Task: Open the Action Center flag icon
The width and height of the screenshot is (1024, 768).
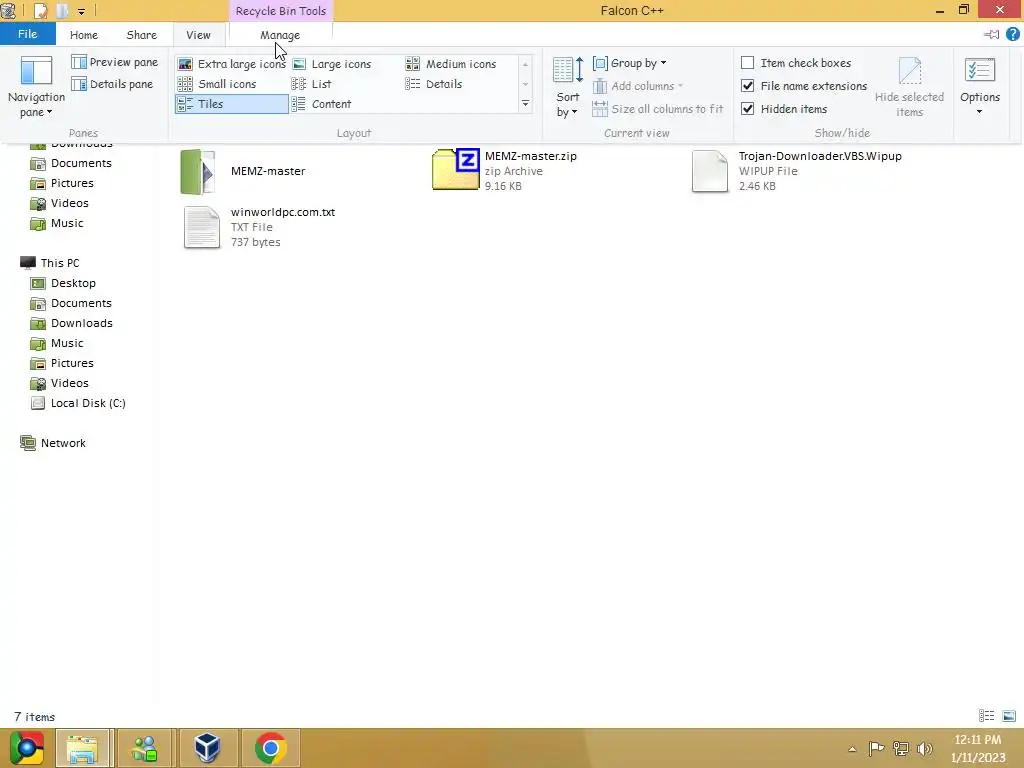Action: coord(876,749)
